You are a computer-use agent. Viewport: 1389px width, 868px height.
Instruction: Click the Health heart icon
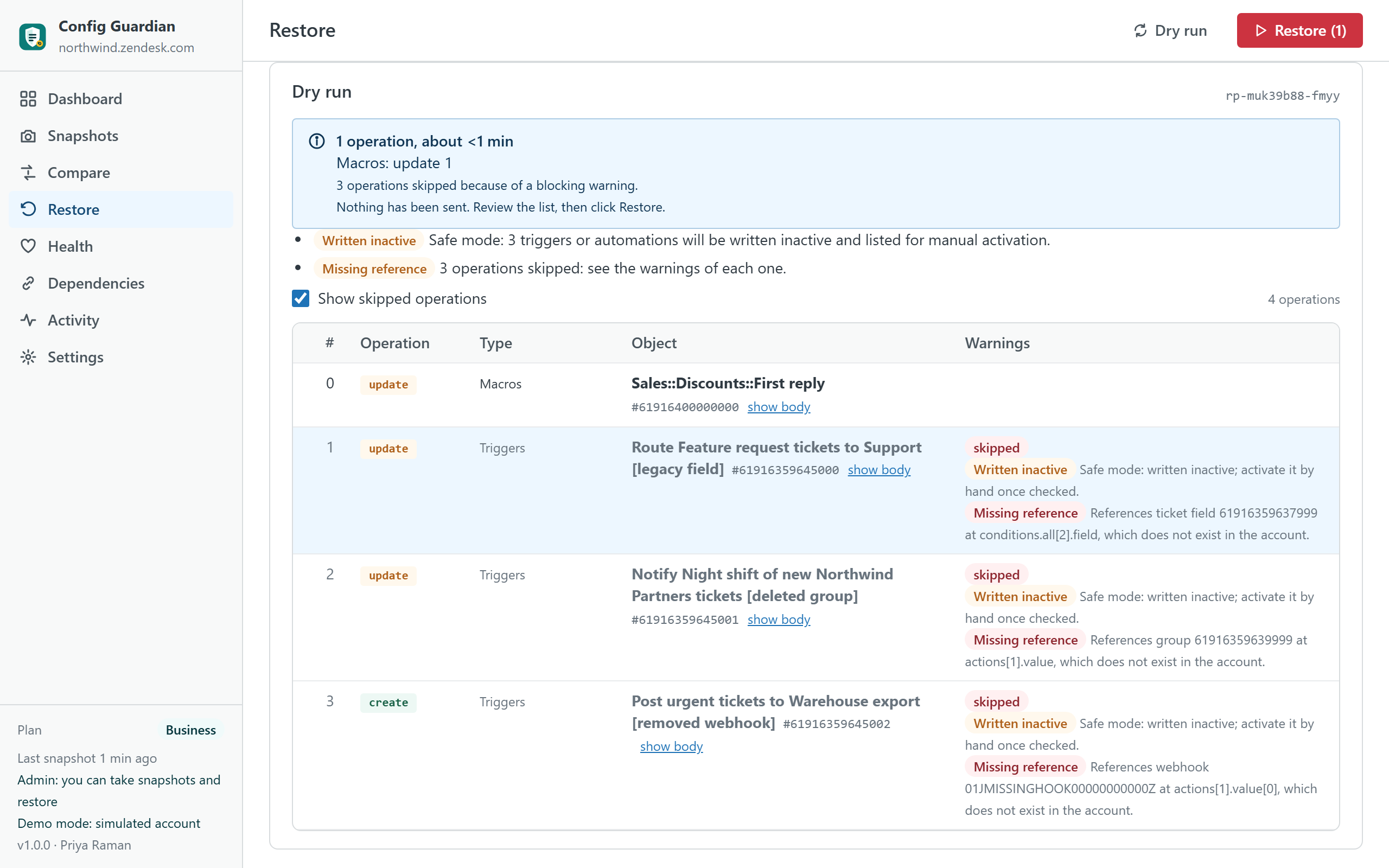[28, 246]
